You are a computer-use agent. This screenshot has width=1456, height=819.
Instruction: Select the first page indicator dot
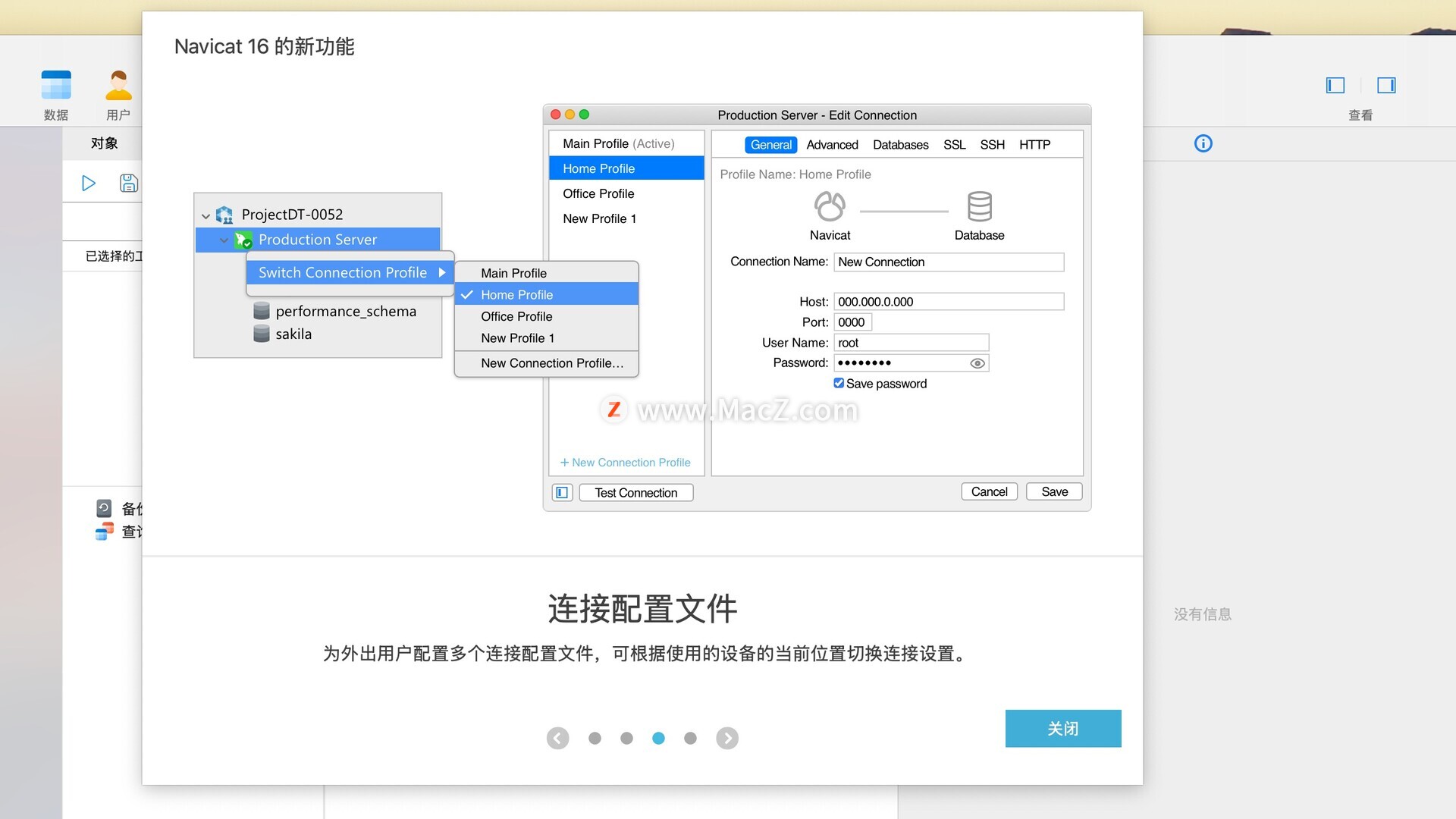(595, 738)
